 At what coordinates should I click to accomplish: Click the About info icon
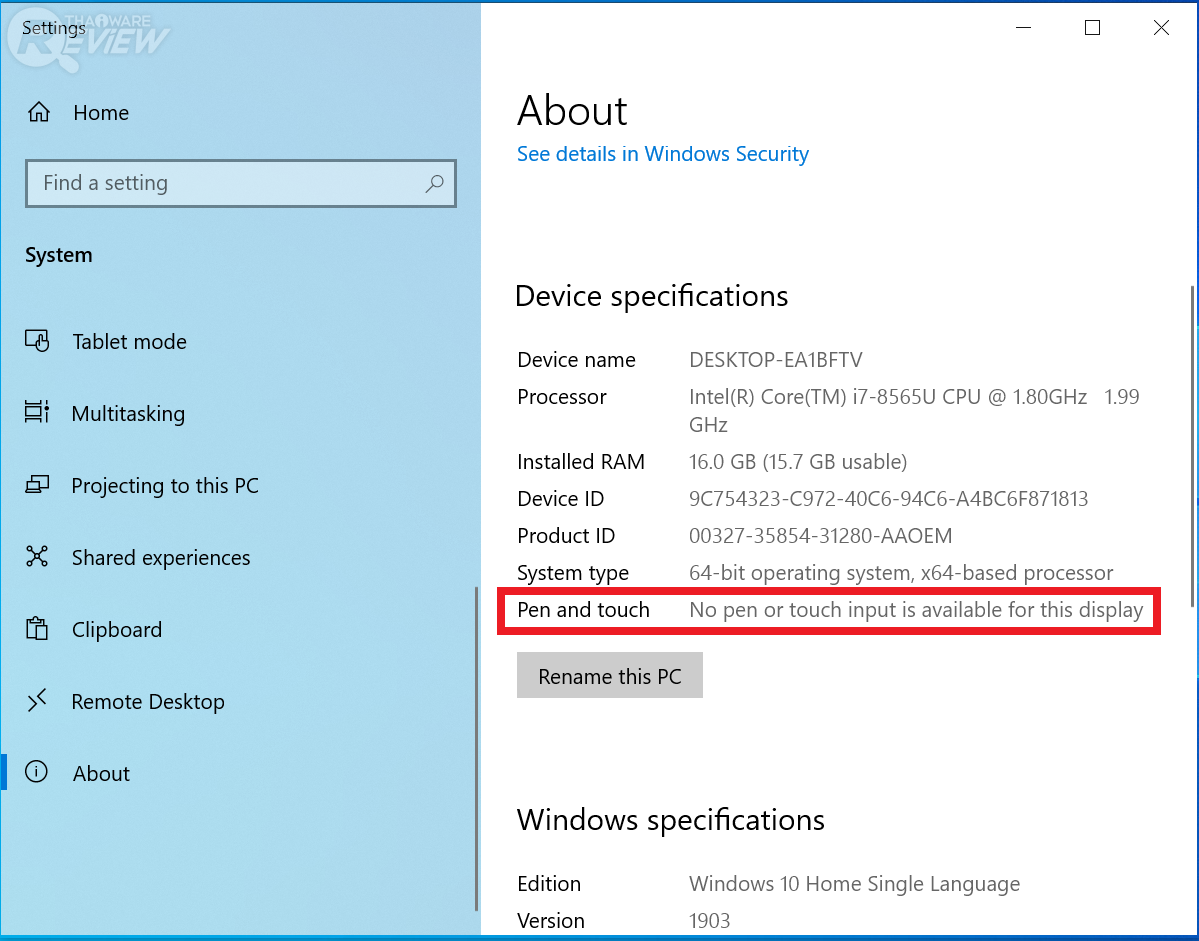tap(37, 773)
